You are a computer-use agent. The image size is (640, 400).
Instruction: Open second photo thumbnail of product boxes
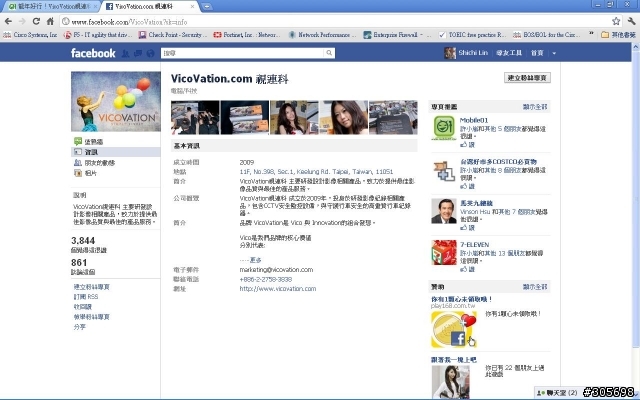[x=244, y=118]
